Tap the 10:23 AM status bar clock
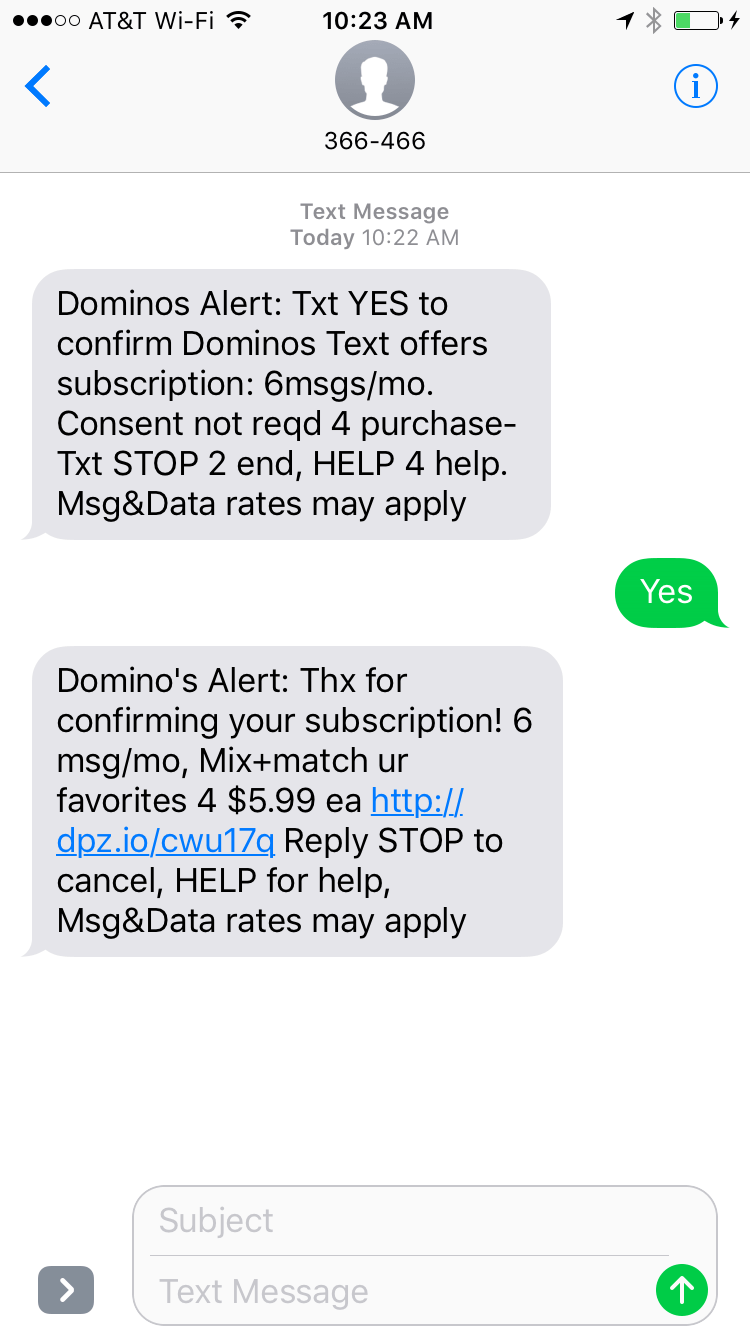This screenshot has width=750, height=1334. pos(377,20)
